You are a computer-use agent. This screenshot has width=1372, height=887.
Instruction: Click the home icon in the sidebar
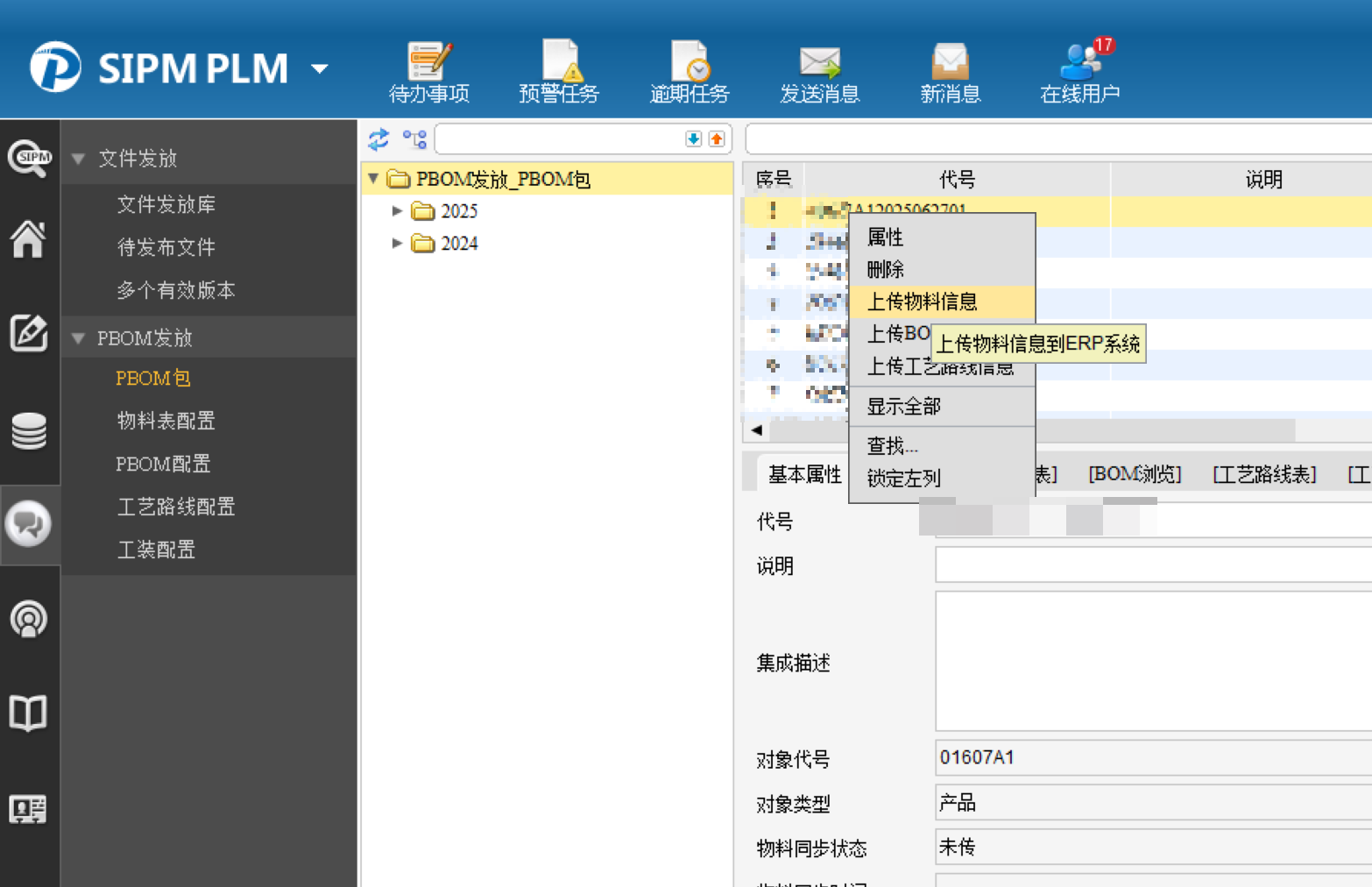[x=28, y=239]
